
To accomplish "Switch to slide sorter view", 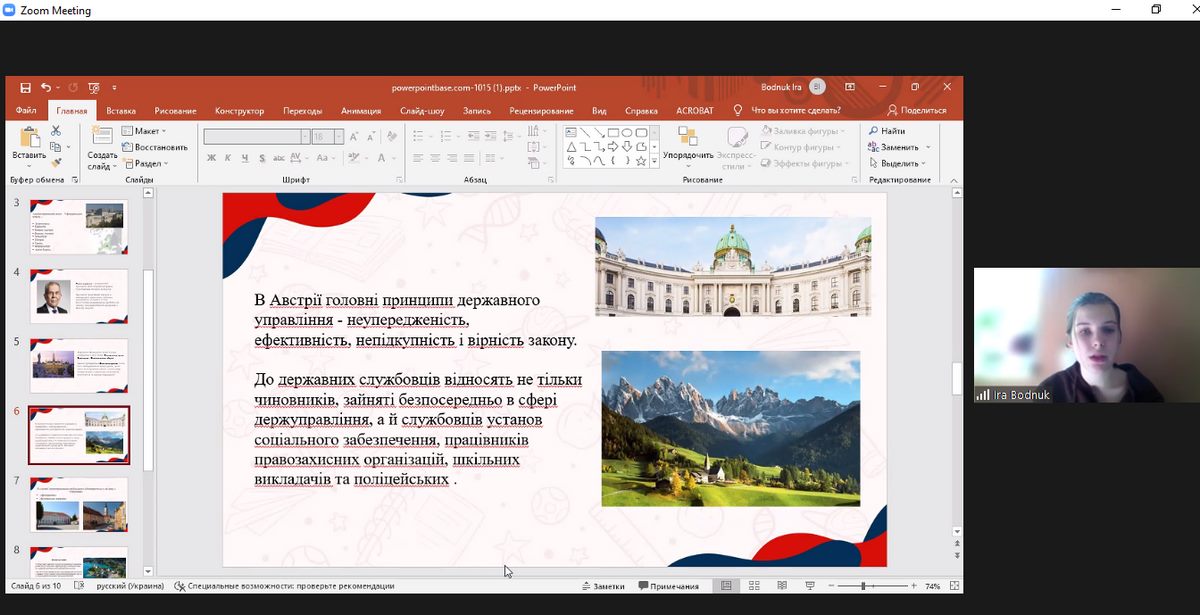I will pyautogui.click(x=754, y=586).
